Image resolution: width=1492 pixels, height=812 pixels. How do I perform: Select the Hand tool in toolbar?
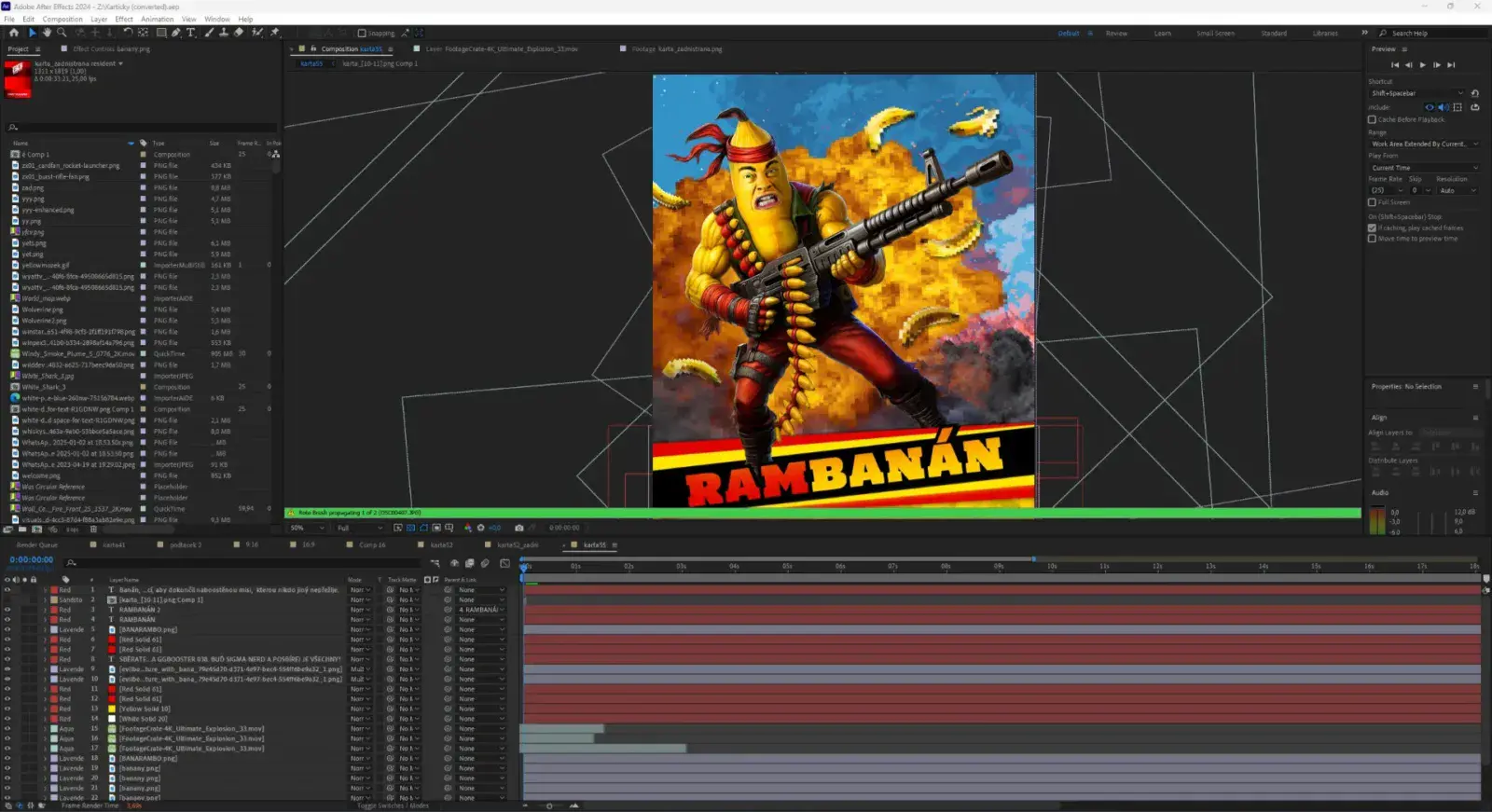click(x=47, y=33)
